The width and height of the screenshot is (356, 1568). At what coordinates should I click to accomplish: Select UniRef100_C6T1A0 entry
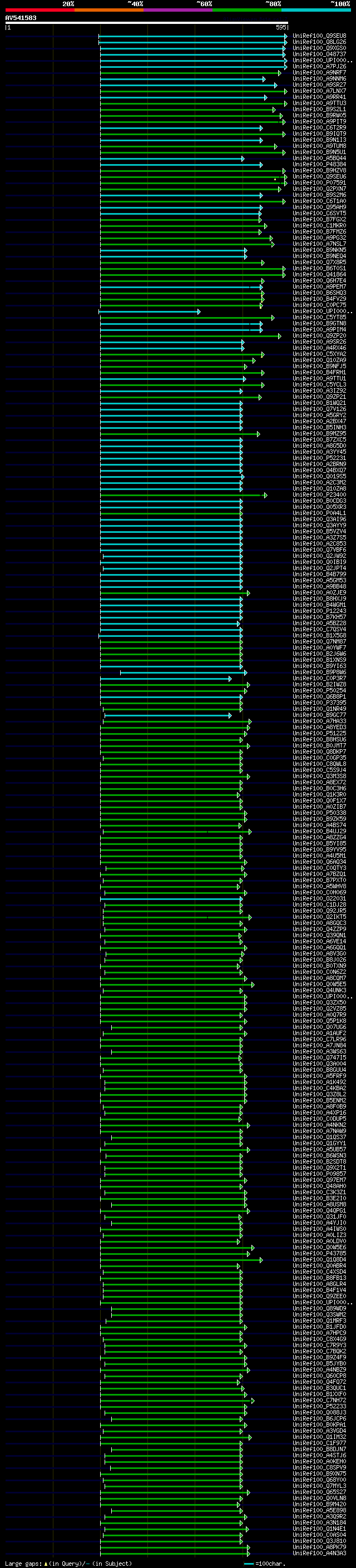point(319,201)
